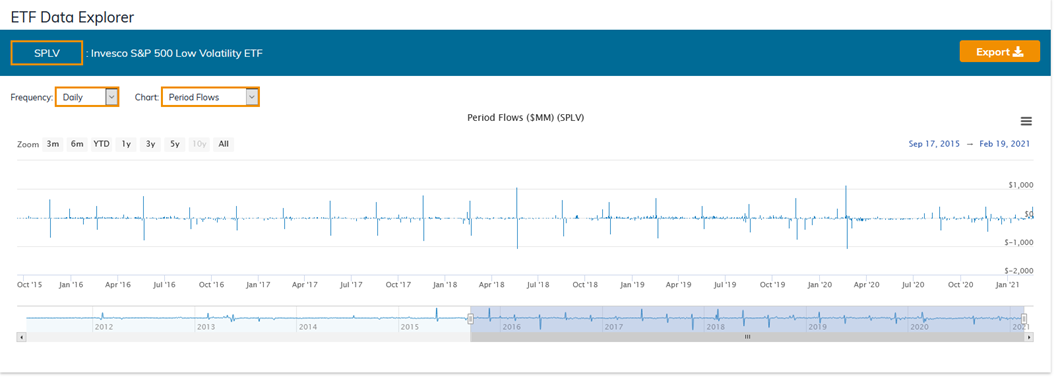Screen dimensions: 1058x379
Task: Click the Jul '18 x-axis label
Action: 539,285
